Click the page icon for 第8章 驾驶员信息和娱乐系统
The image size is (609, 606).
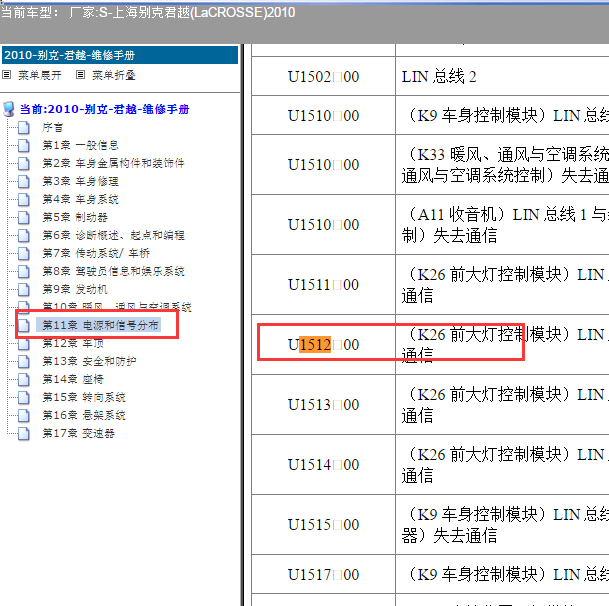[24, 271]
